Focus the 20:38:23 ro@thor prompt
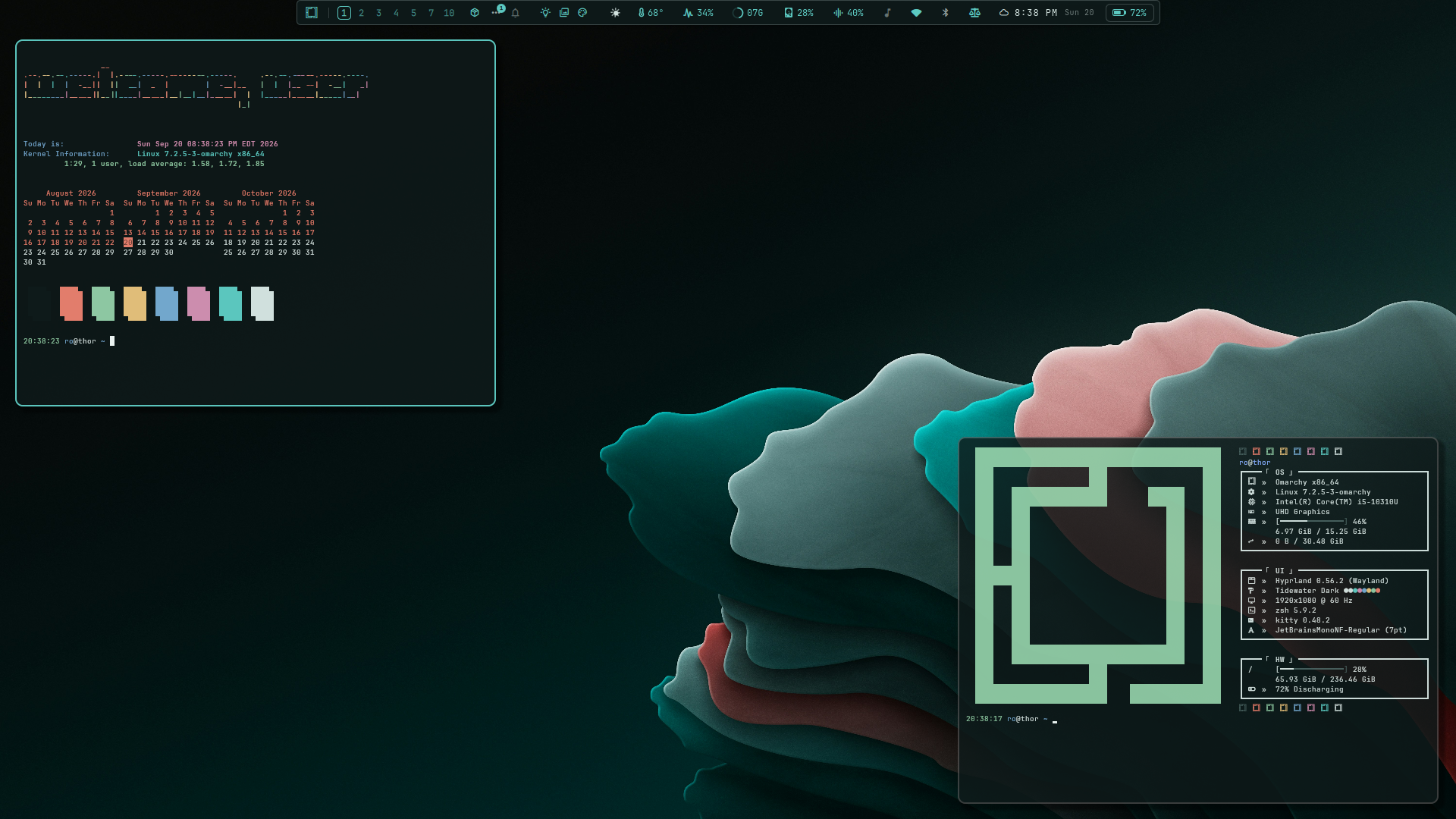The width and height of the screenshot is (1456, 819). pyautogui.click(x=64, y=341)
